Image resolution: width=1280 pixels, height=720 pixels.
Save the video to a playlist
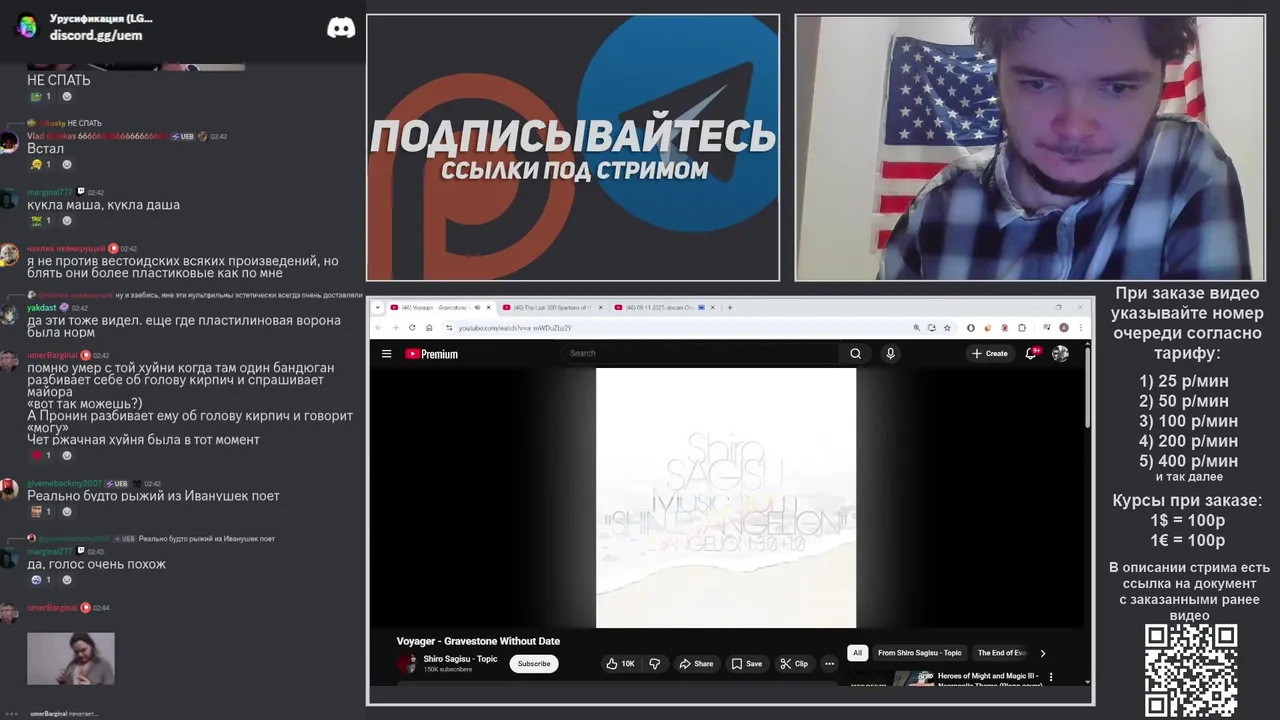click(746, 663)
